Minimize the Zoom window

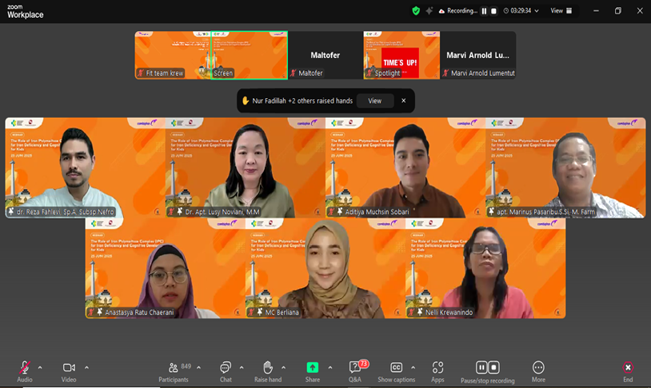coord(596,11)
